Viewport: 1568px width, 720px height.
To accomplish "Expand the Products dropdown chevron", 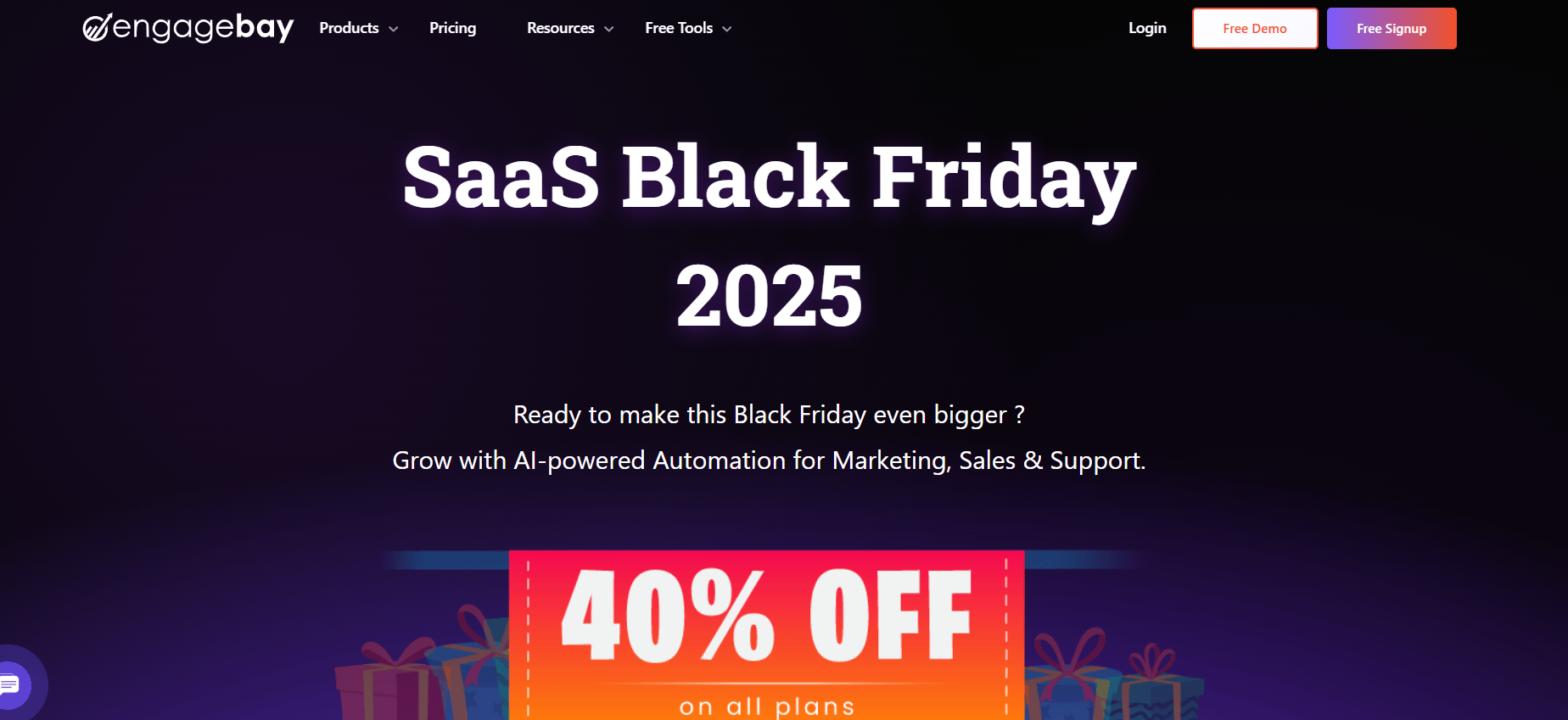I will pyautogui.click(x=394, y=29).
